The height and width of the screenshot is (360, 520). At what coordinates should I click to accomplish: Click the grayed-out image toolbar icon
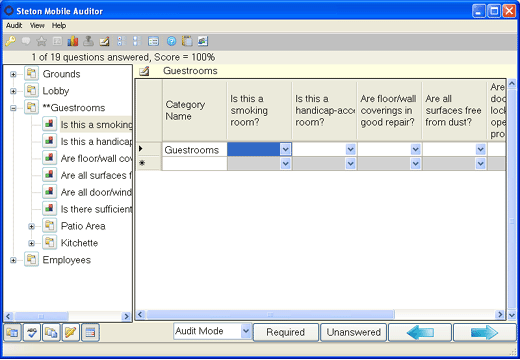click(x=57, y=41)
